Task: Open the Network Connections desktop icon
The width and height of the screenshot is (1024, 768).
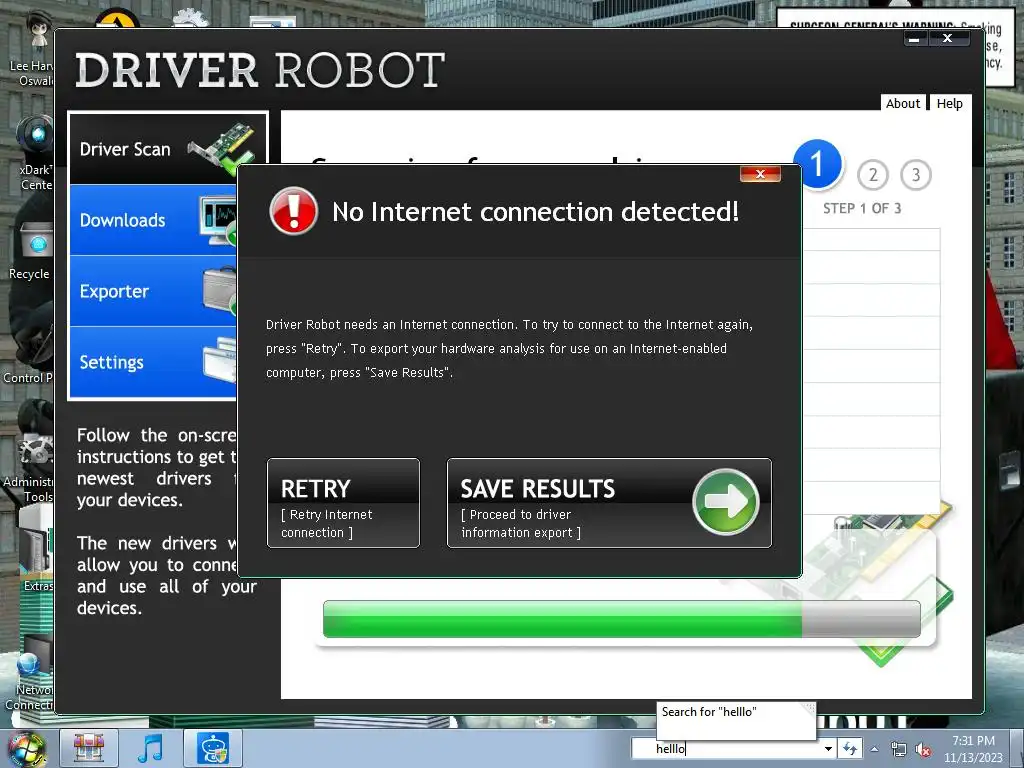Action: (x=29, y=681)
